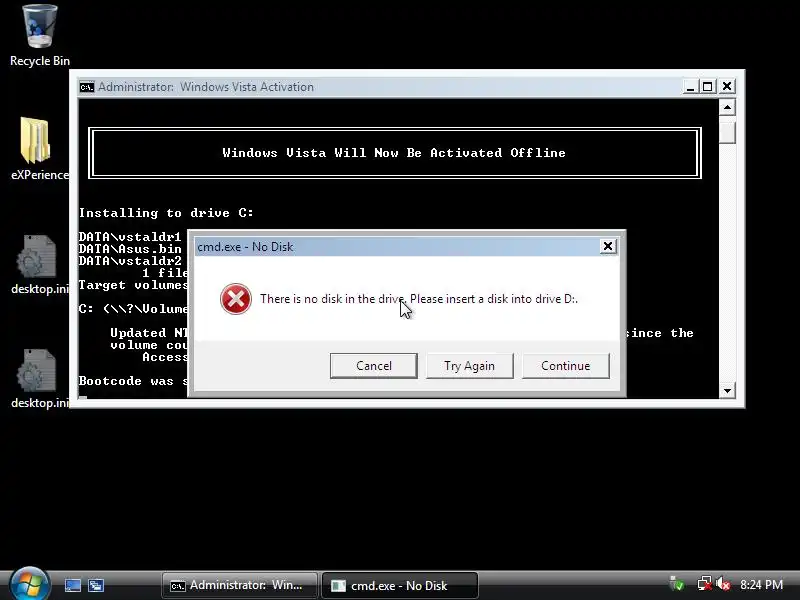800x600 pixels.
Task: Click the "Installing to drive C:" line
Action: [x=166, y=213]
